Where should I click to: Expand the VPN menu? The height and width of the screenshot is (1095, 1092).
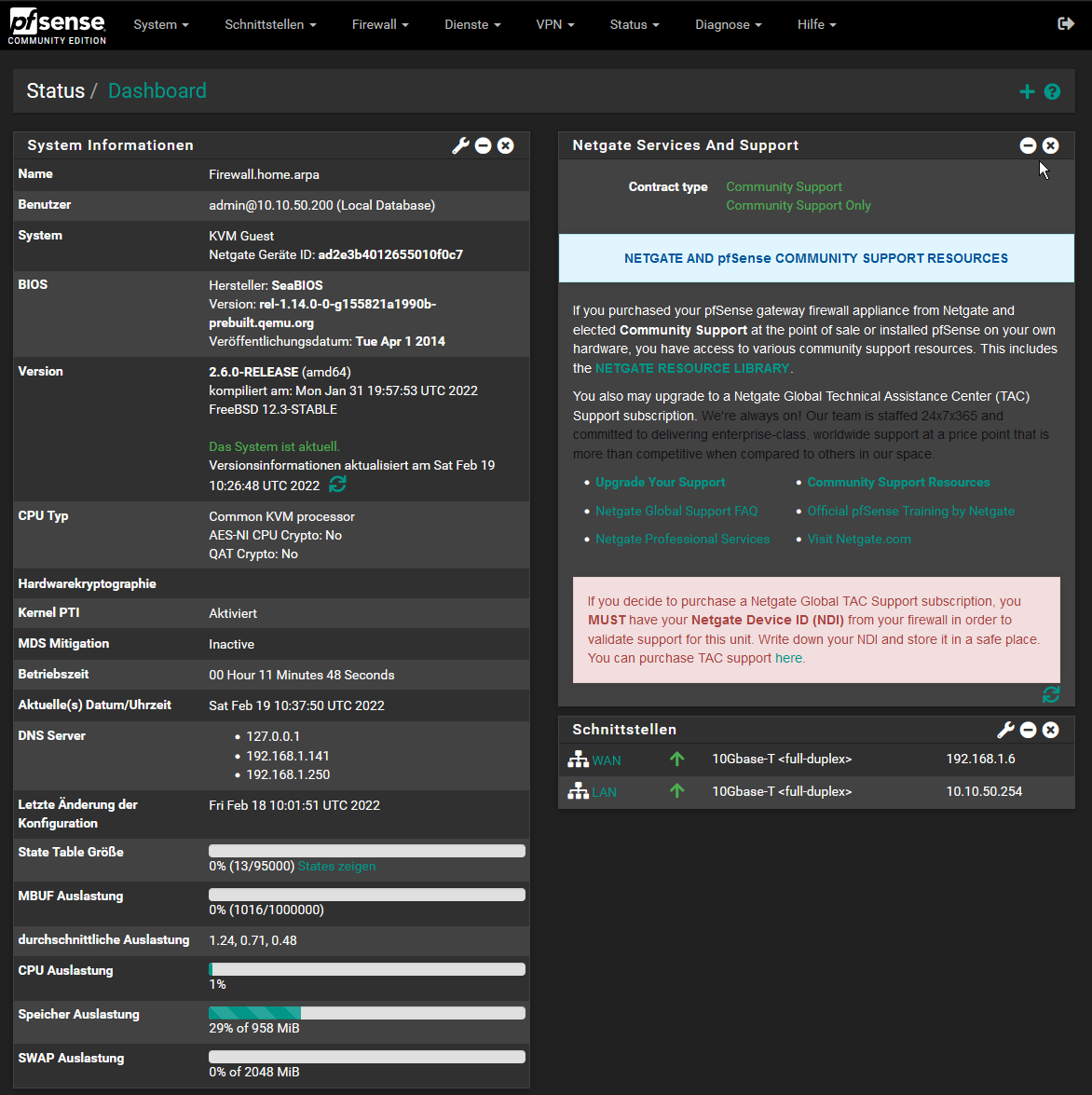tap(555, 24)
